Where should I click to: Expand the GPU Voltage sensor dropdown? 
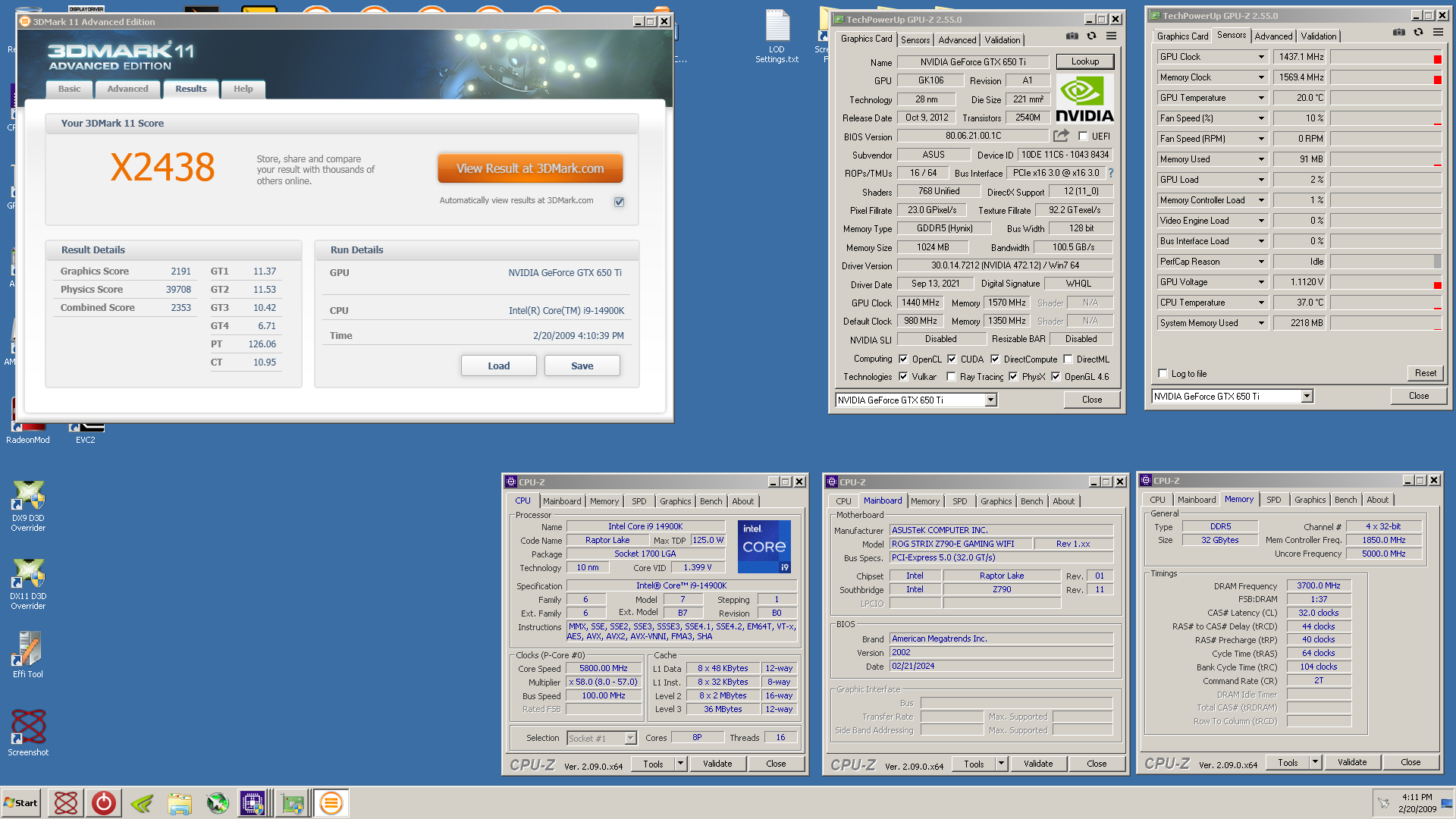pos(1261,282)
